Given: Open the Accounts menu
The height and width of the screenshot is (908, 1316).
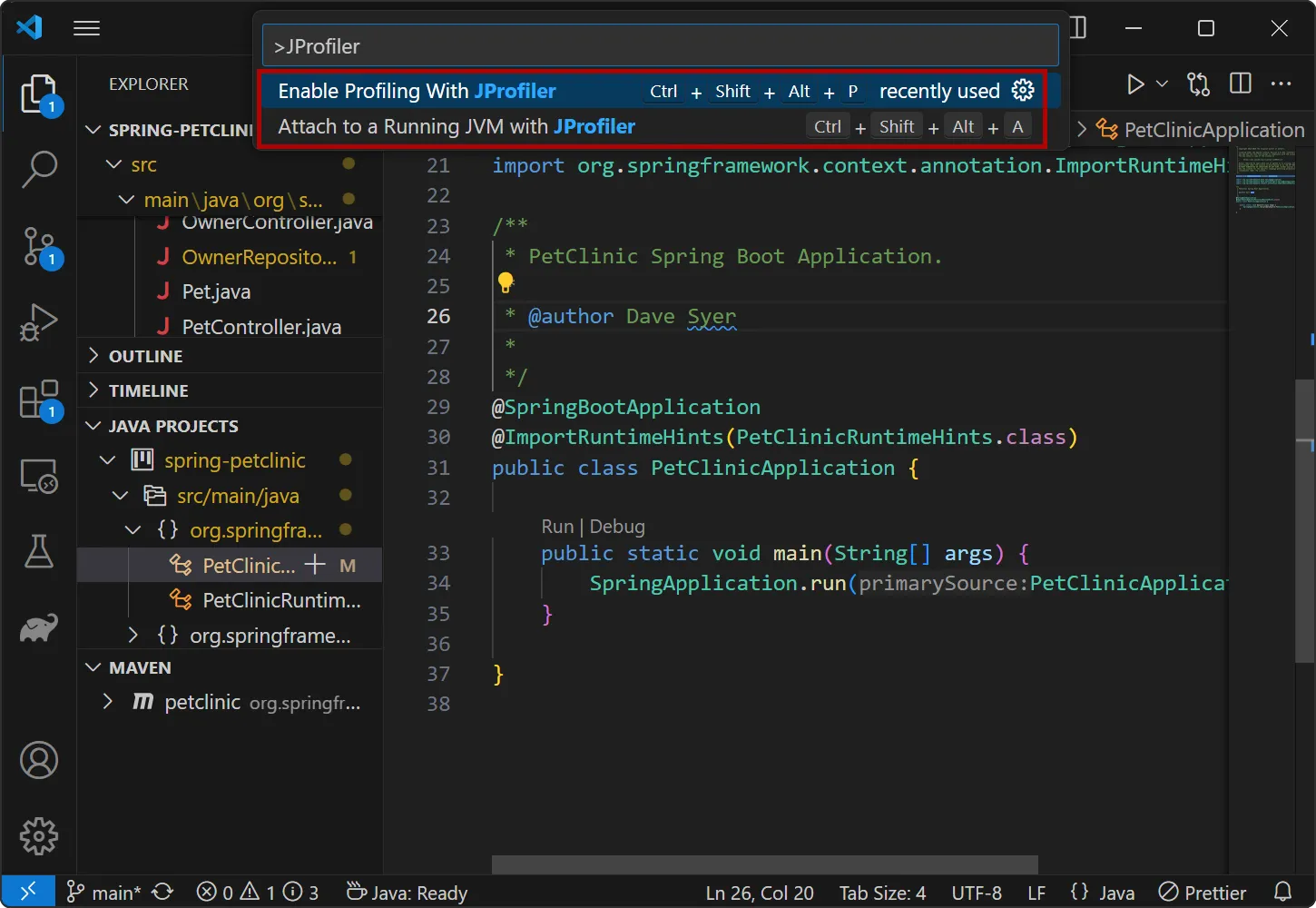Looking at the screenshot, I should point(39,760).
